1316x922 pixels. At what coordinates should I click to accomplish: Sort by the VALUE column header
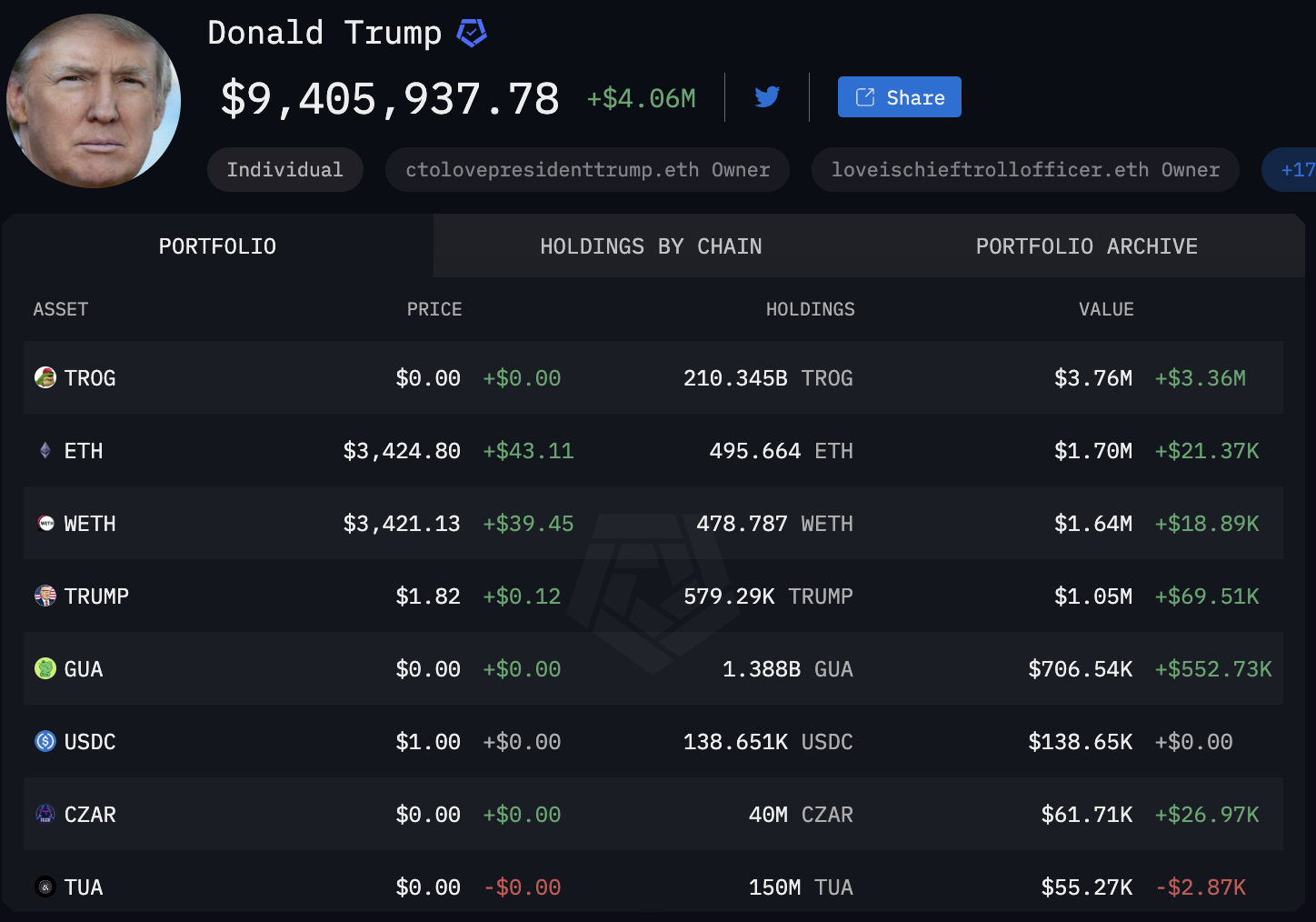(1106, 309)
